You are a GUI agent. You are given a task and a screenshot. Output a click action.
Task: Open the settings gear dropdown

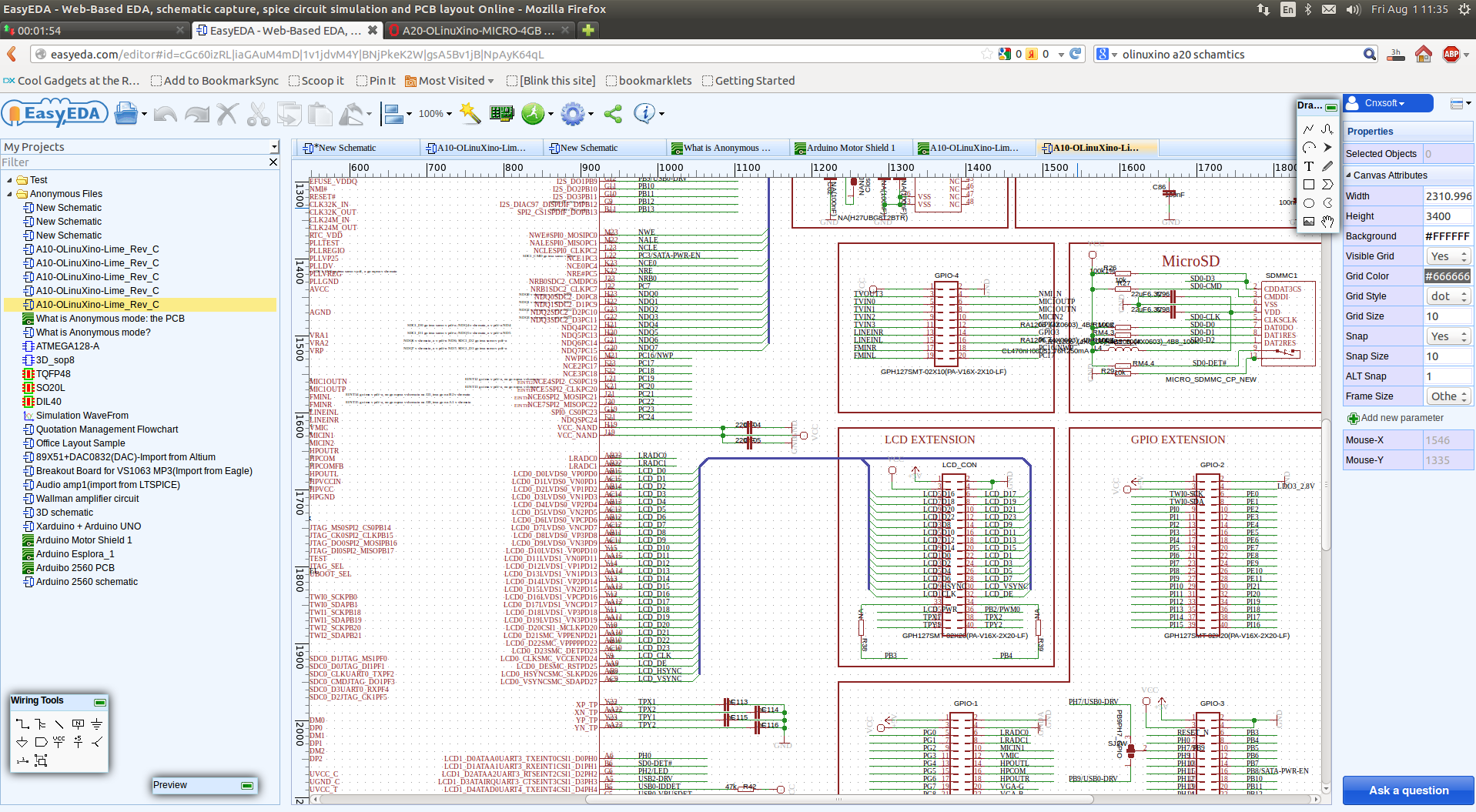tap(591, 114)
